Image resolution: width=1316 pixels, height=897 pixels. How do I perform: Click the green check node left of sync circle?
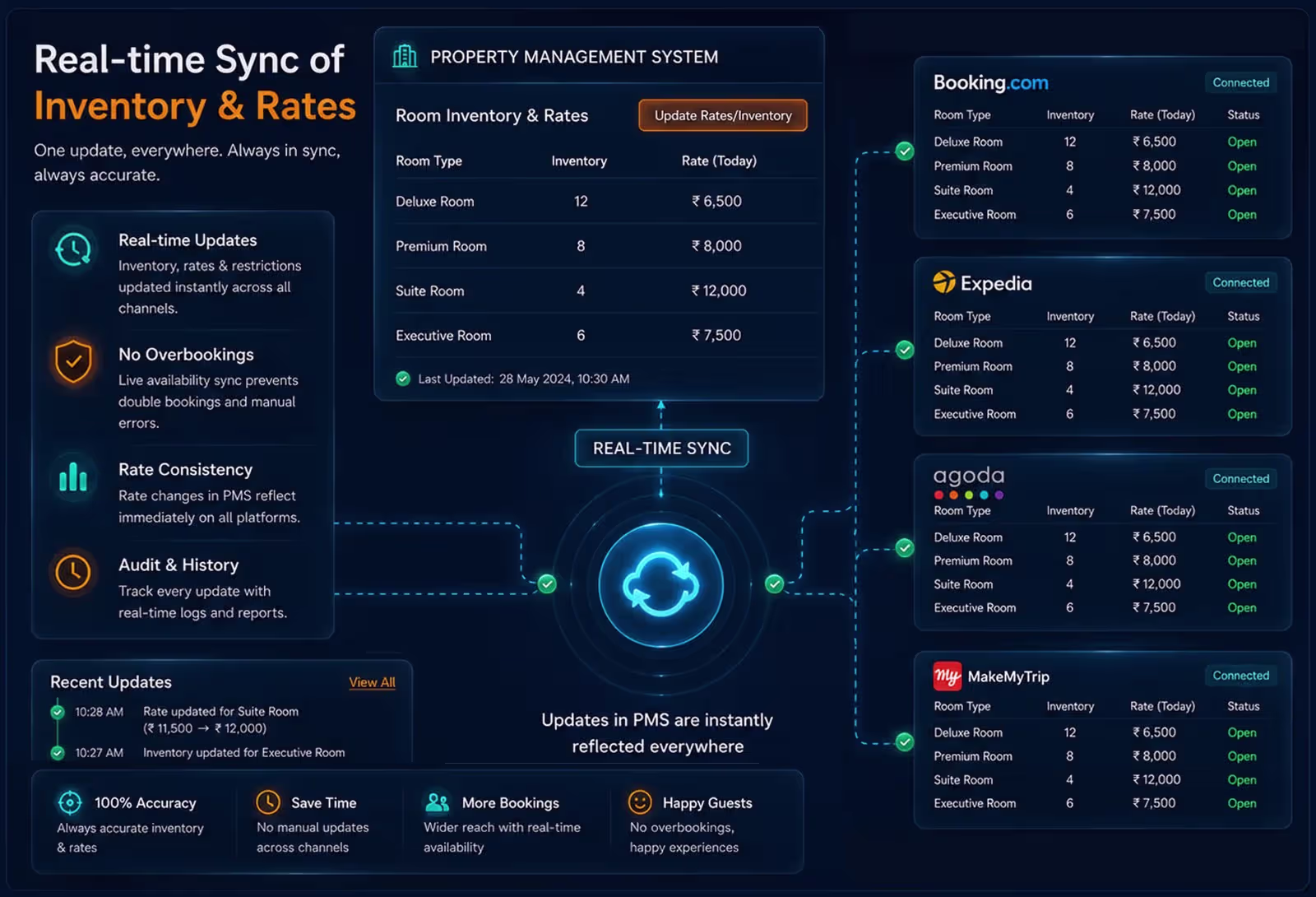[547, 583]
